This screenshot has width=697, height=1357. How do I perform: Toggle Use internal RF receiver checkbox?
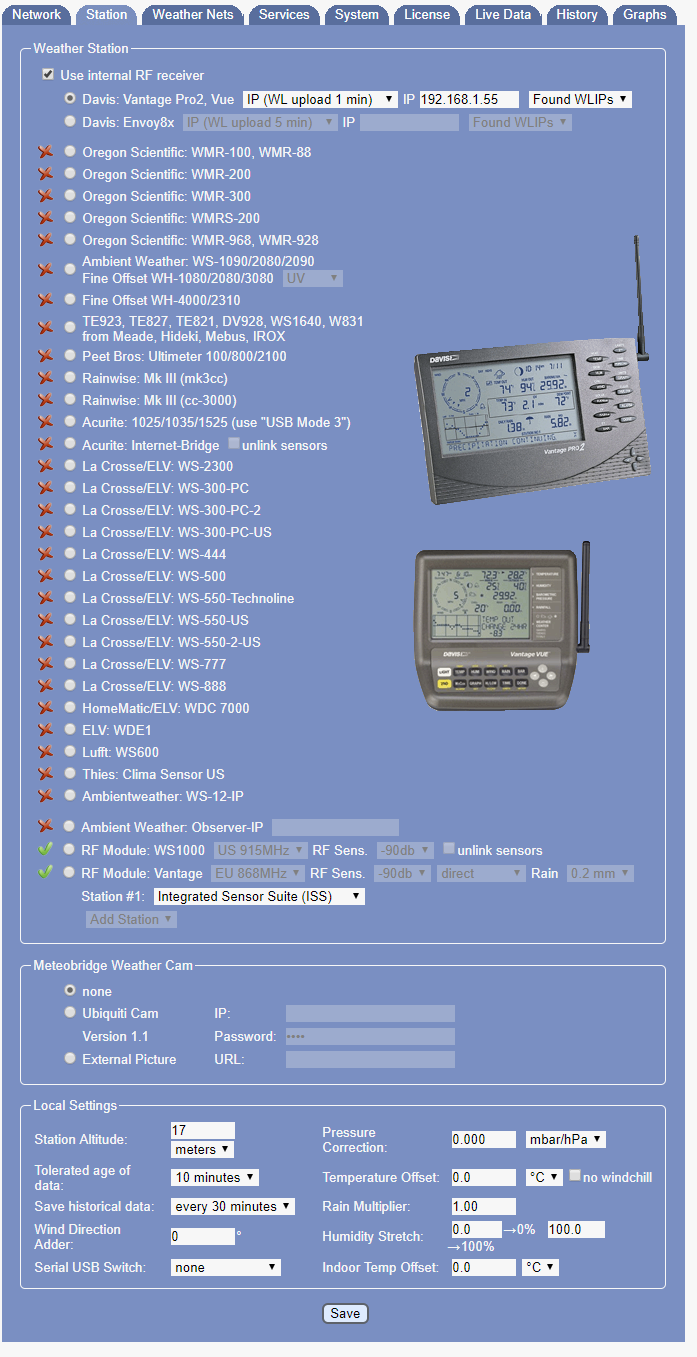click(47, 75)
